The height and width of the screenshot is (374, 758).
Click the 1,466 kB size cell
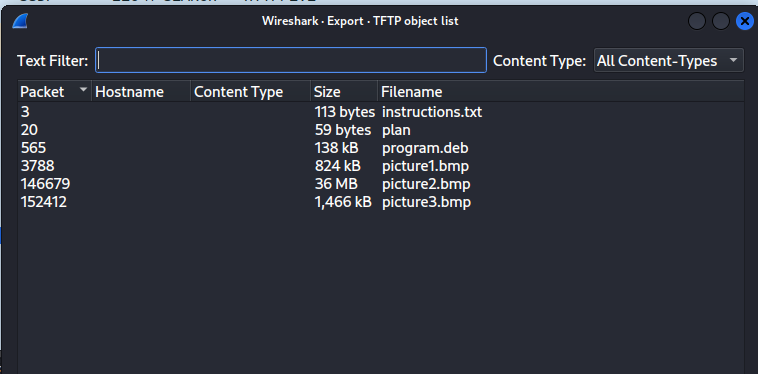point(343,202)
